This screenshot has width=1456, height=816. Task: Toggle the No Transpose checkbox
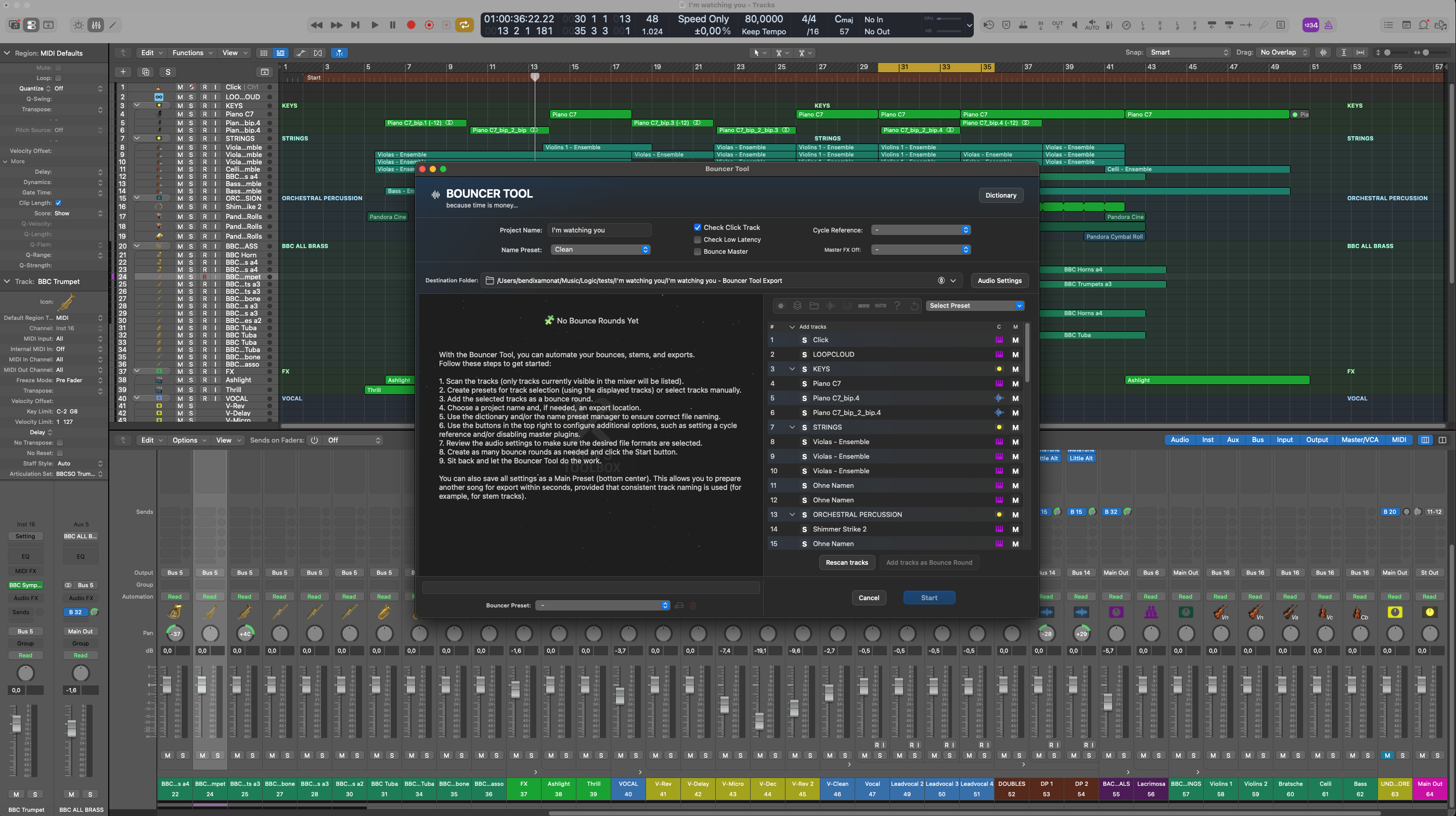[59, 443]
